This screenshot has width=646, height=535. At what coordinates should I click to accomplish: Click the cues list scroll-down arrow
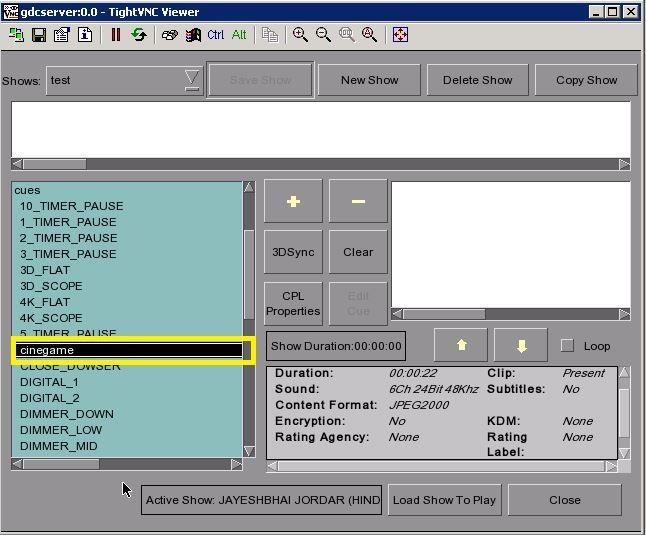pos(249,451)
